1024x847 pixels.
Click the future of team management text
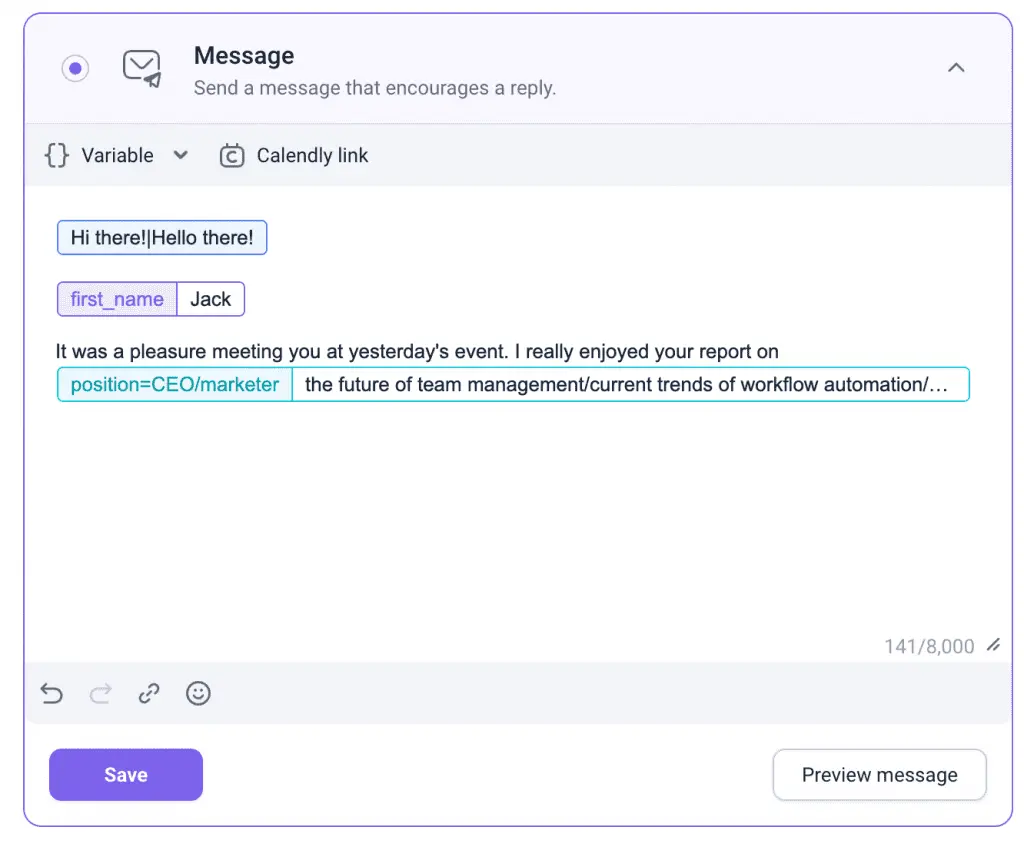click(630, 385)
